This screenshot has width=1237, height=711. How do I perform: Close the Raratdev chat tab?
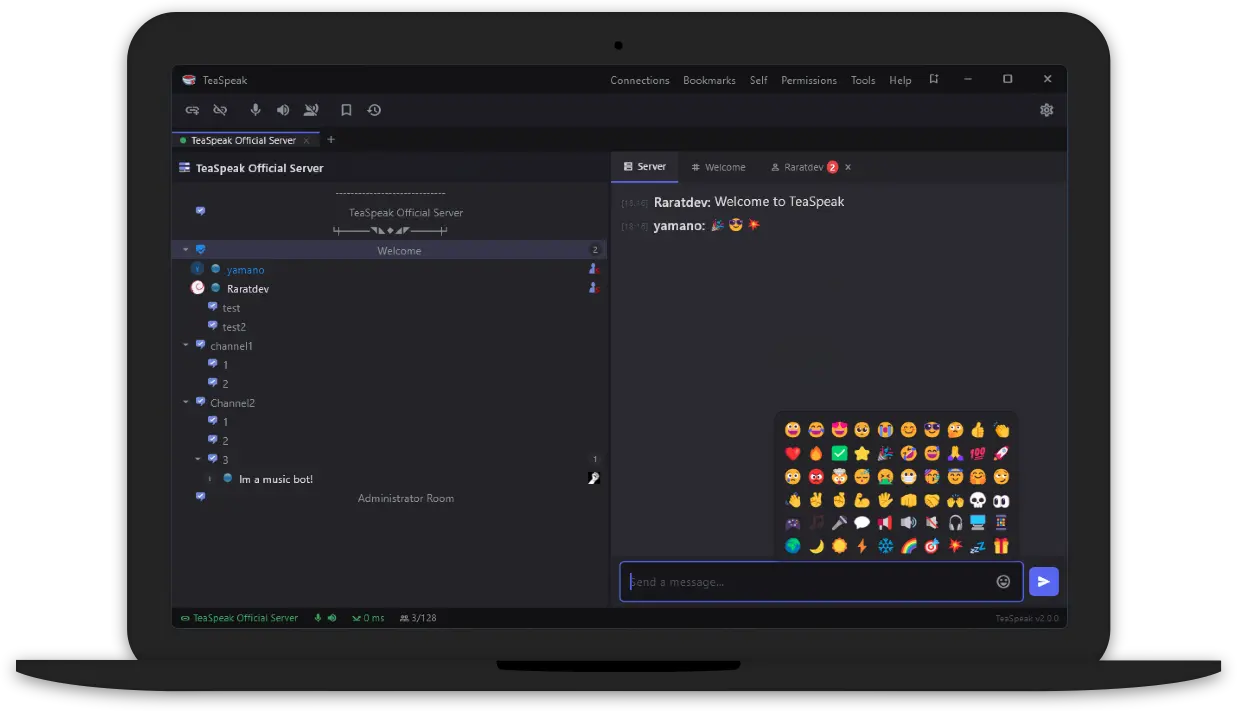click(x=848, y=167)
